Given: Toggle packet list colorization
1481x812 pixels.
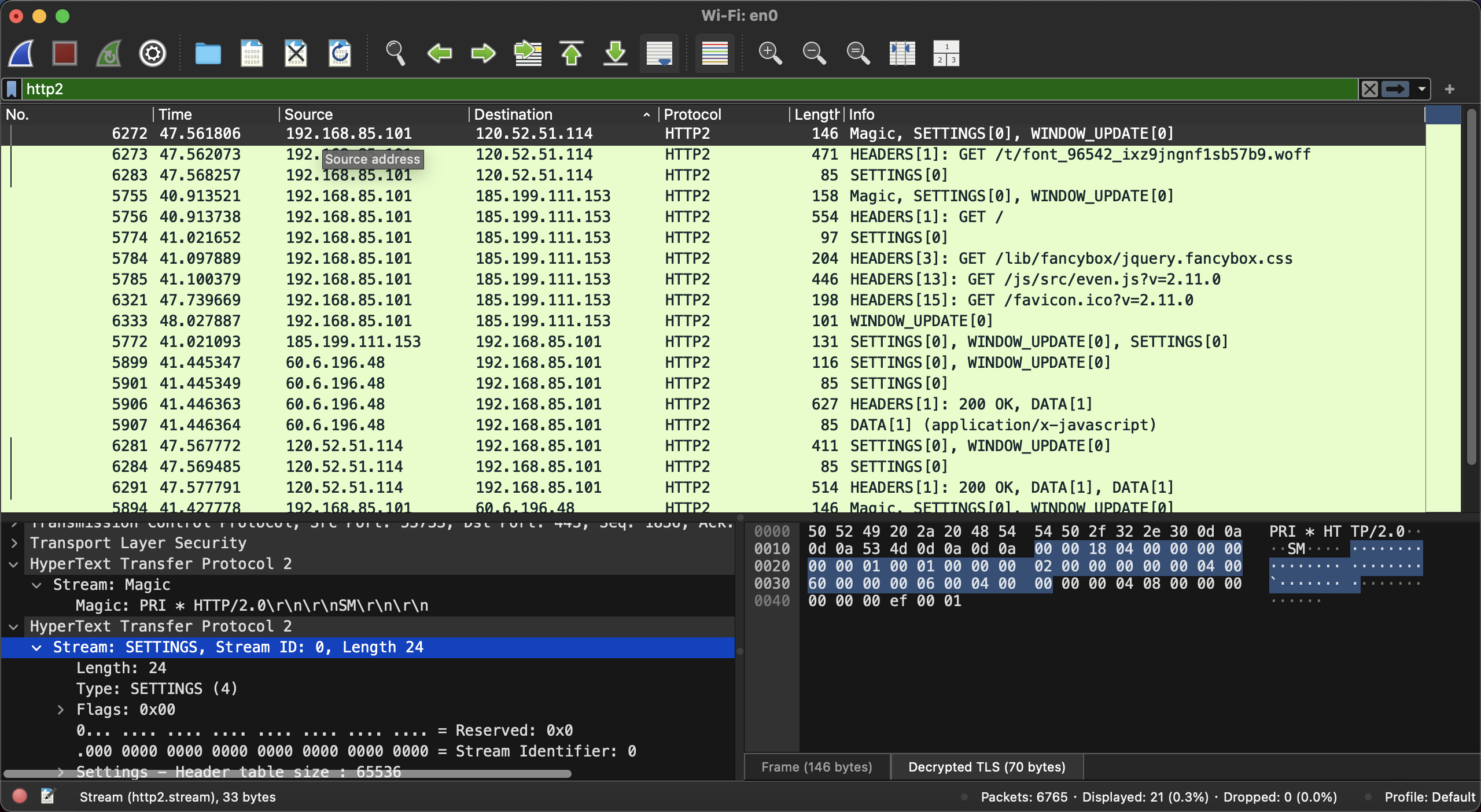Looking at the screenshot, I should pyautogui.click(x=714, y=54).
